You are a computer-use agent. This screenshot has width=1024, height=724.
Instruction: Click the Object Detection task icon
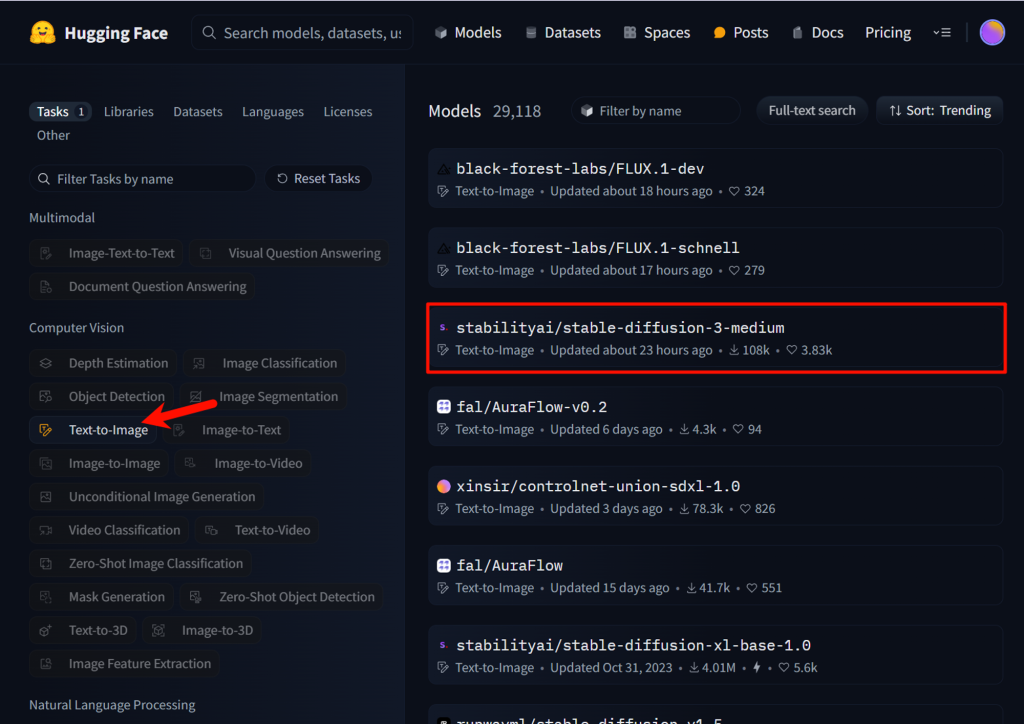46,397
